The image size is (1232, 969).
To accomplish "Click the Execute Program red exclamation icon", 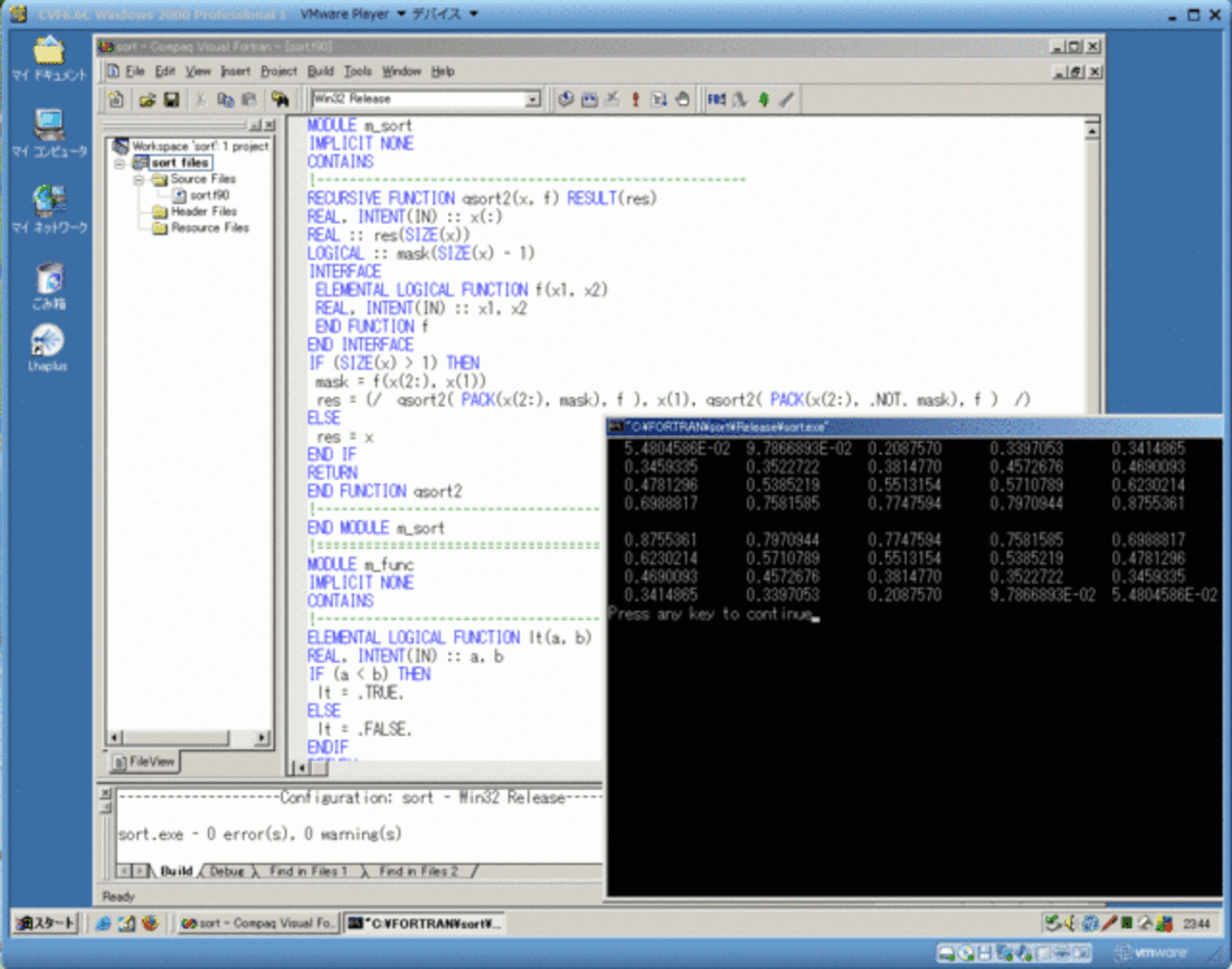I will coord(636,99).
